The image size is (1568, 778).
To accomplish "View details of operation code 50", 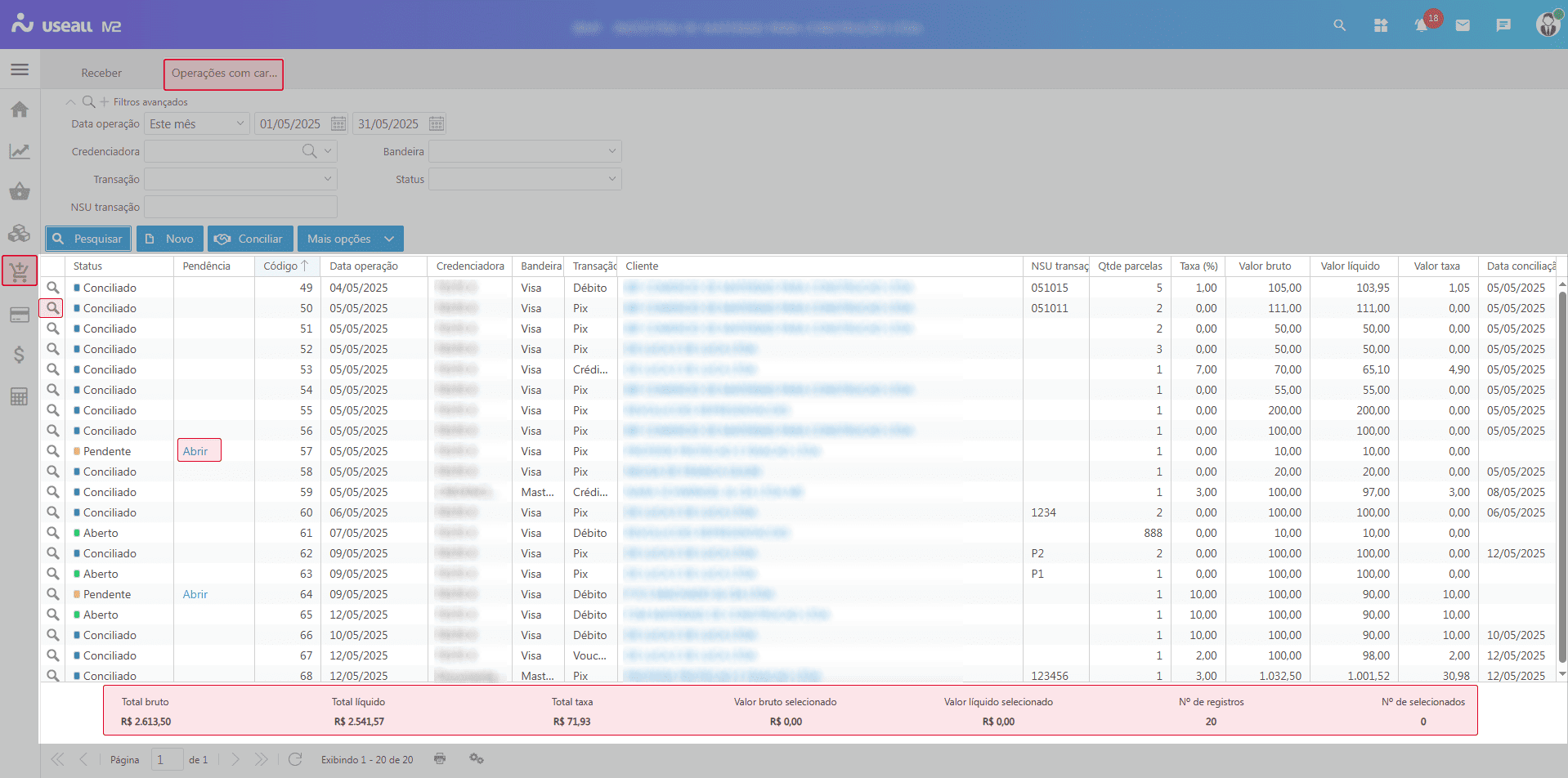I will [52, 308].
